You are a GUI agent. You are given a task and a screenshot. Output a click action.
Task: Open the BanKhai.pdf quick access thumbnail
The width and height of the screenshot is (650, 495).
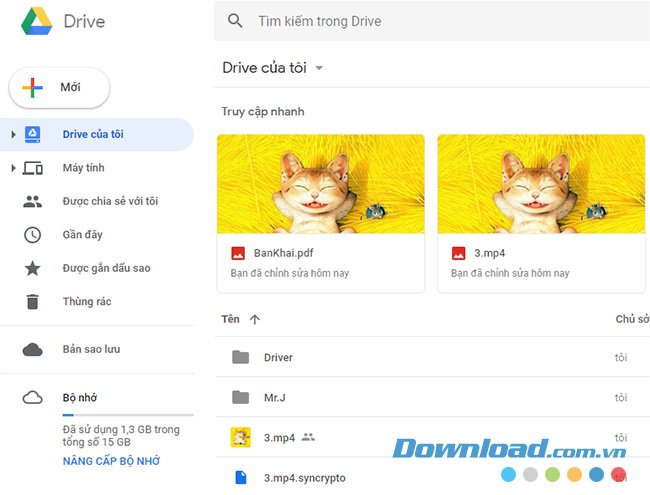pos(321,184)
